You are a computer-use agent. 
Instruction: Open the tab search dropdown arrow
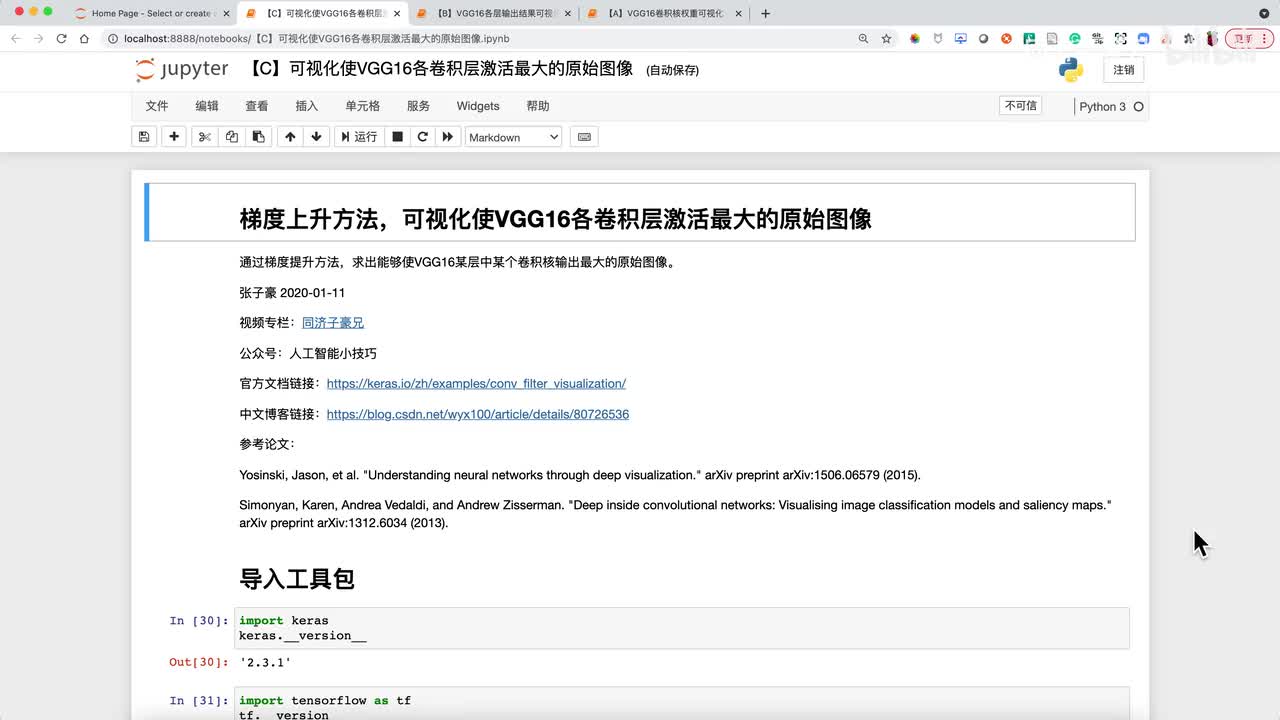[x=1264, y=14]
